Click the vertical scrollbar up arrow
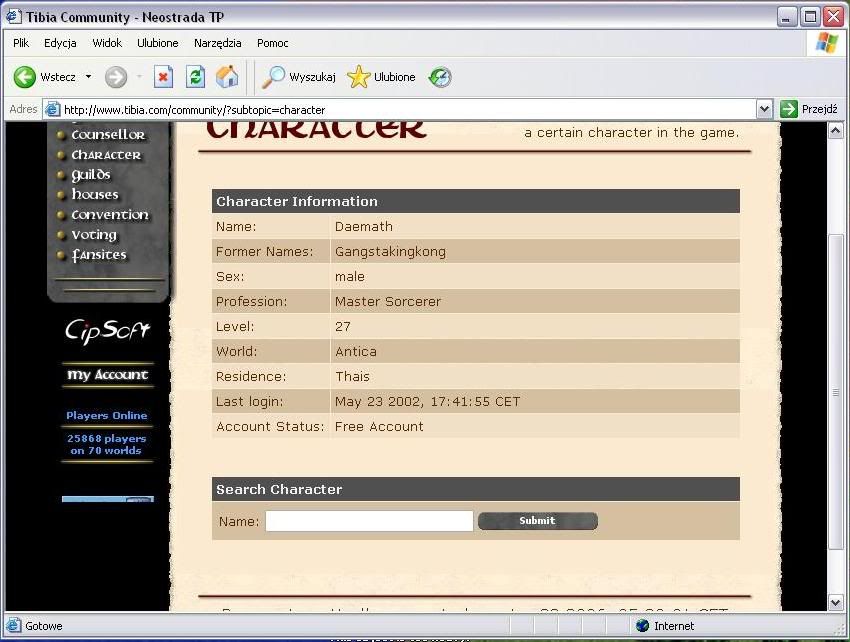 point(835,131)
